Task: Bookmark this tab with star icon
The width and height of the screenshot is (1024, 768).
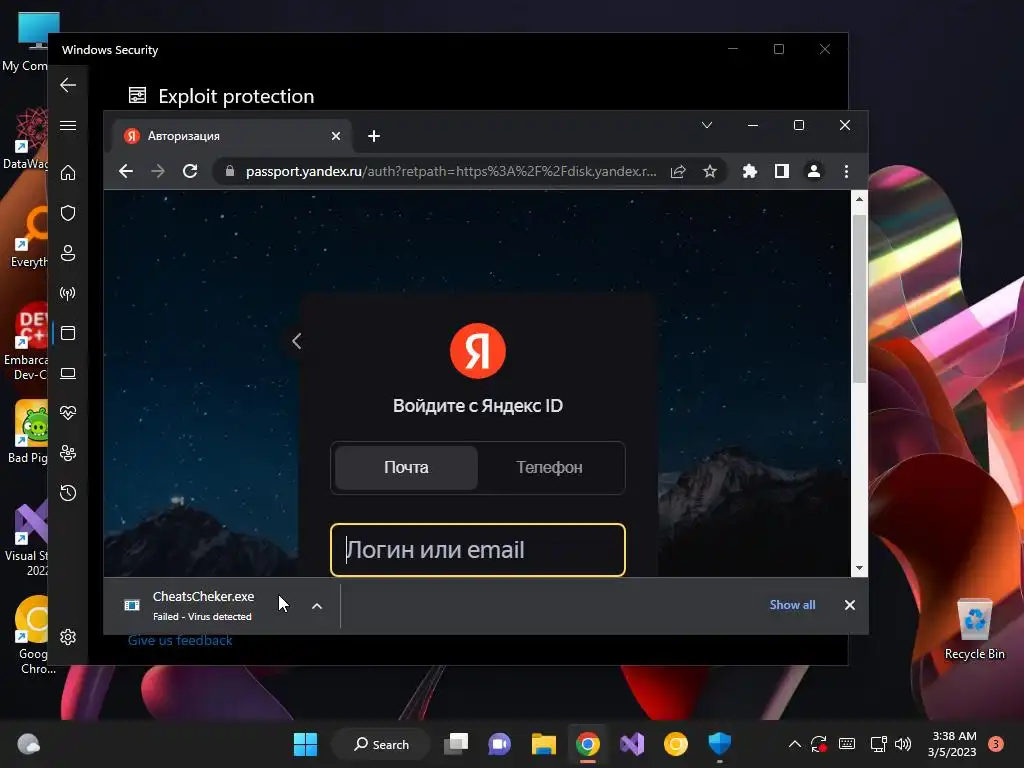Action: pos(710,171)
